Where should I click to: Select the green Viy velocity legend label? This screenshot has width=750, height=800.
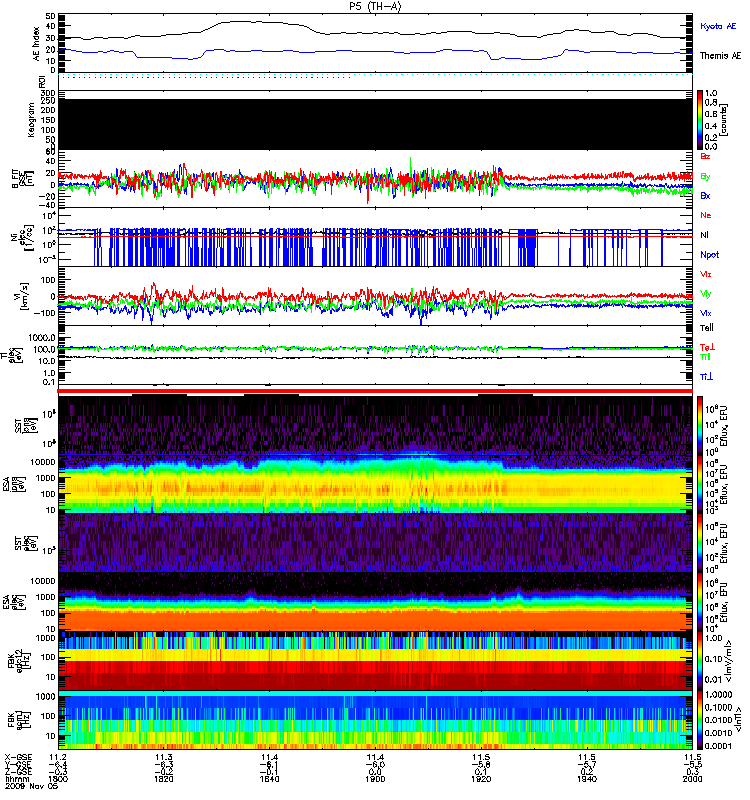(706, 294)
